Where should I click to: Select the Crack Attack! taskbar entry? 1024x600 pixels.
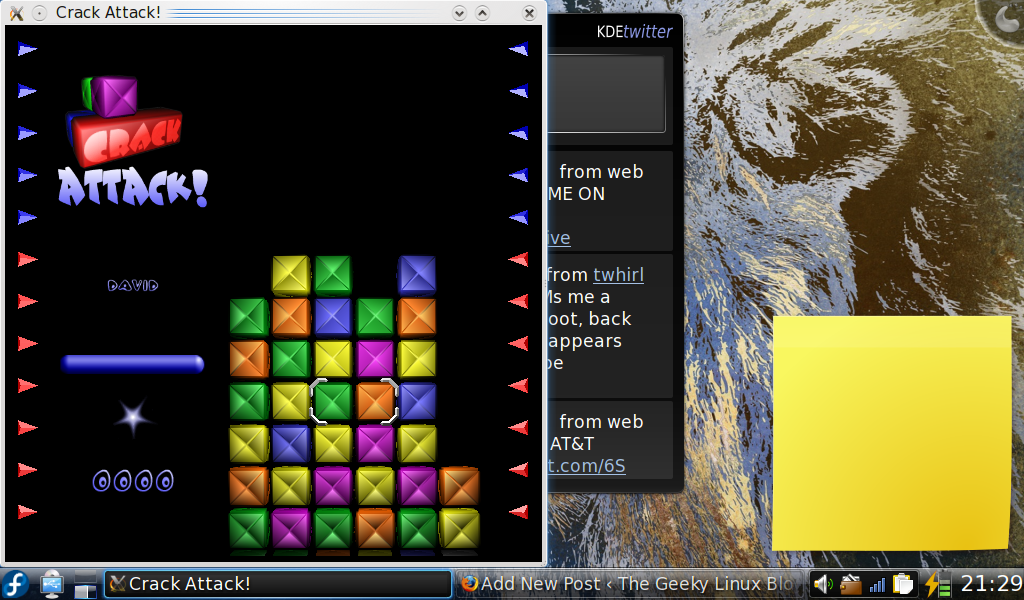(x=278, y=584)
